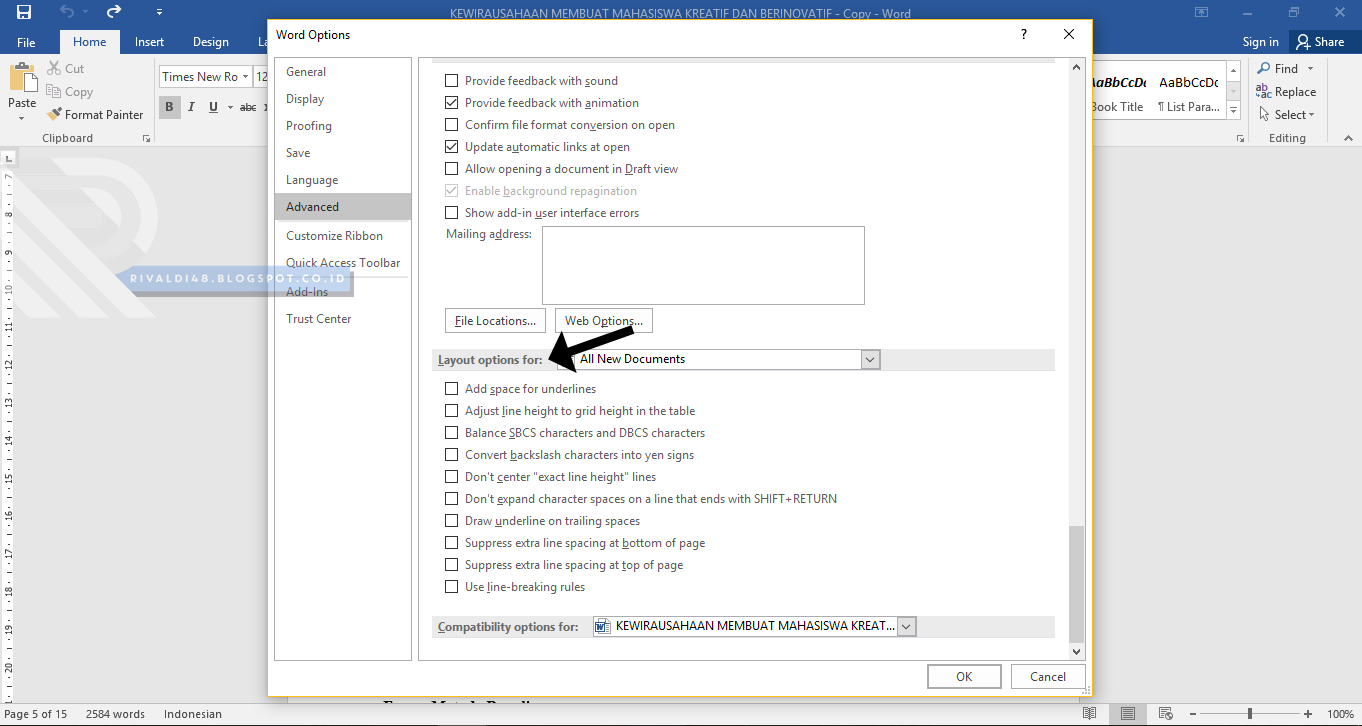Image resolution: width=1362 pixels, height=726 pixels.
Task: Open Replace from the Editing group
Action: click(1289, 91)
